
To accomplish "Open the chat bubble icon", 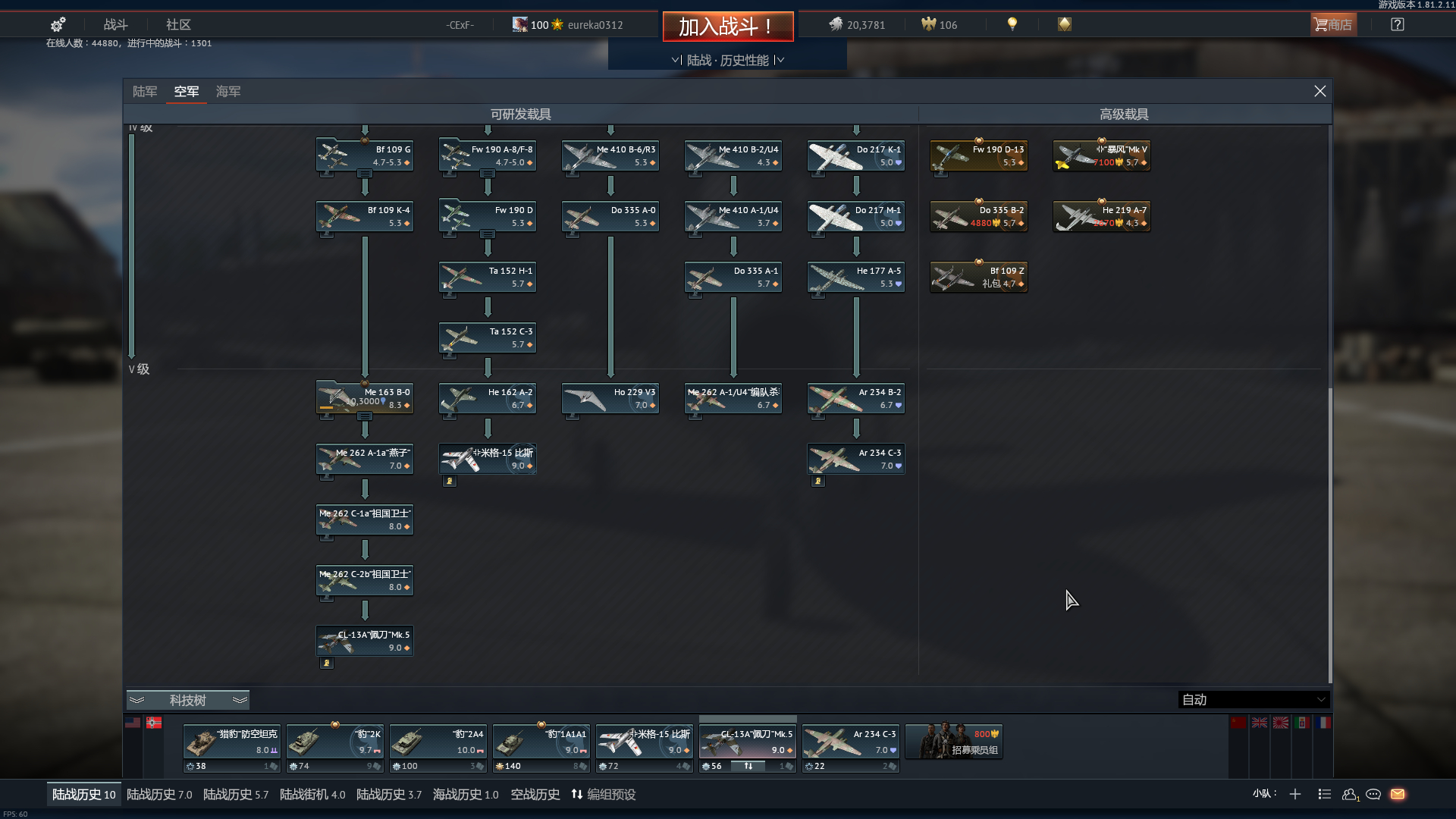I will (x=1373, y=794).
